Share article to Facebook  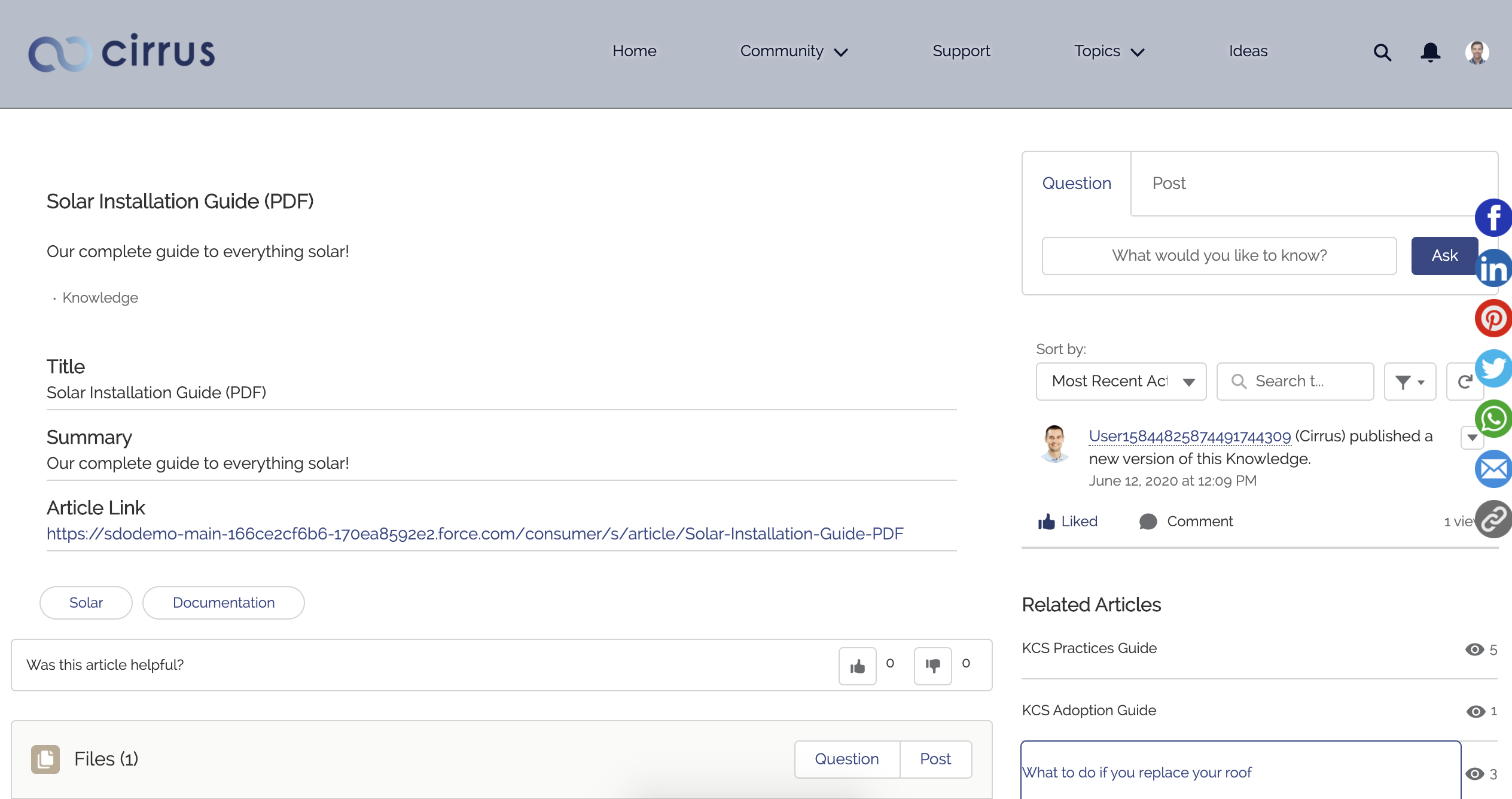1493,218
